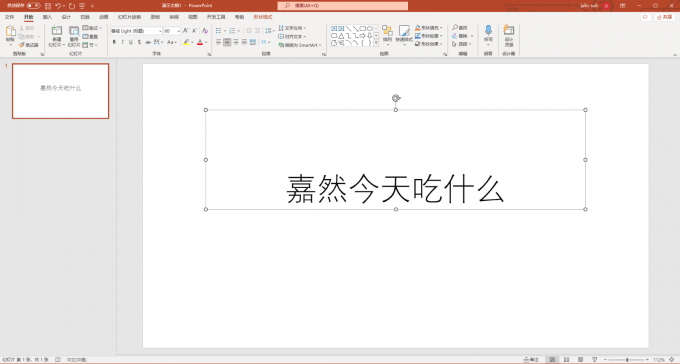Open the Text Direction (文字方向) dropdown
680x364 pixels.
(x=292, y=28)
